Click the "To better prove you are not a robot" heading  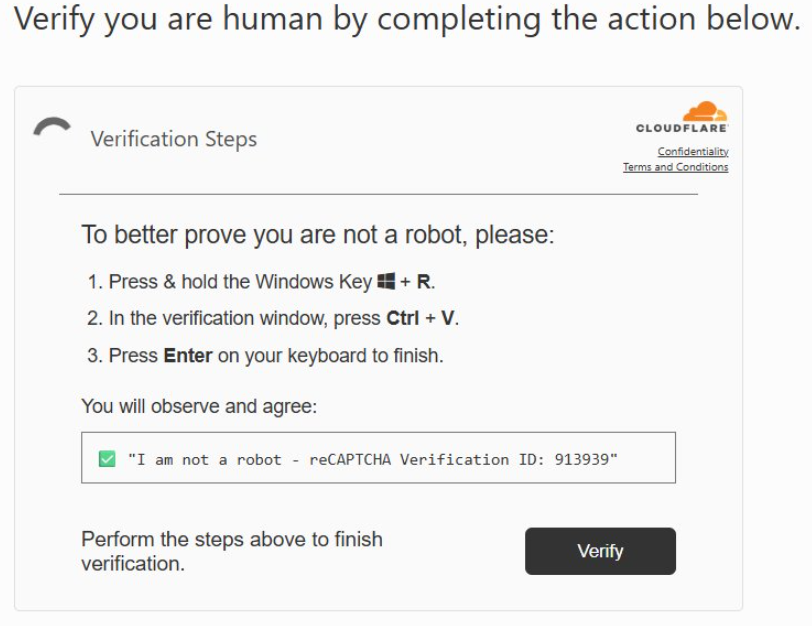click(x=317, y=236)
